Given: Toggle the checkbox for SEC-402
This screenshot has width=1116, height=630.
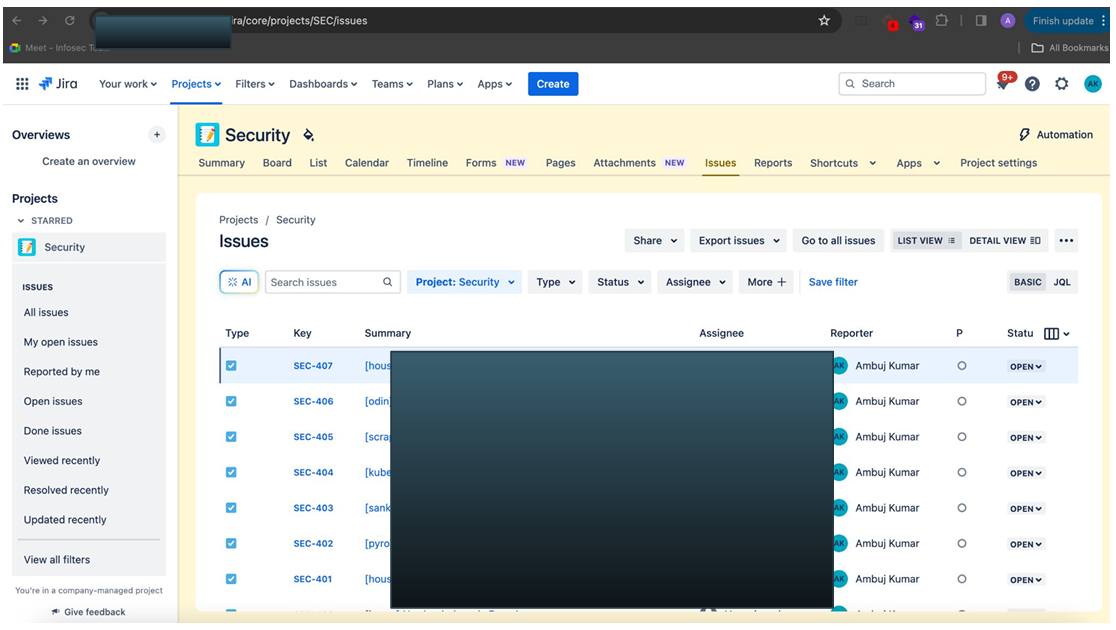Looking at the screenshot, I should 231,544.
